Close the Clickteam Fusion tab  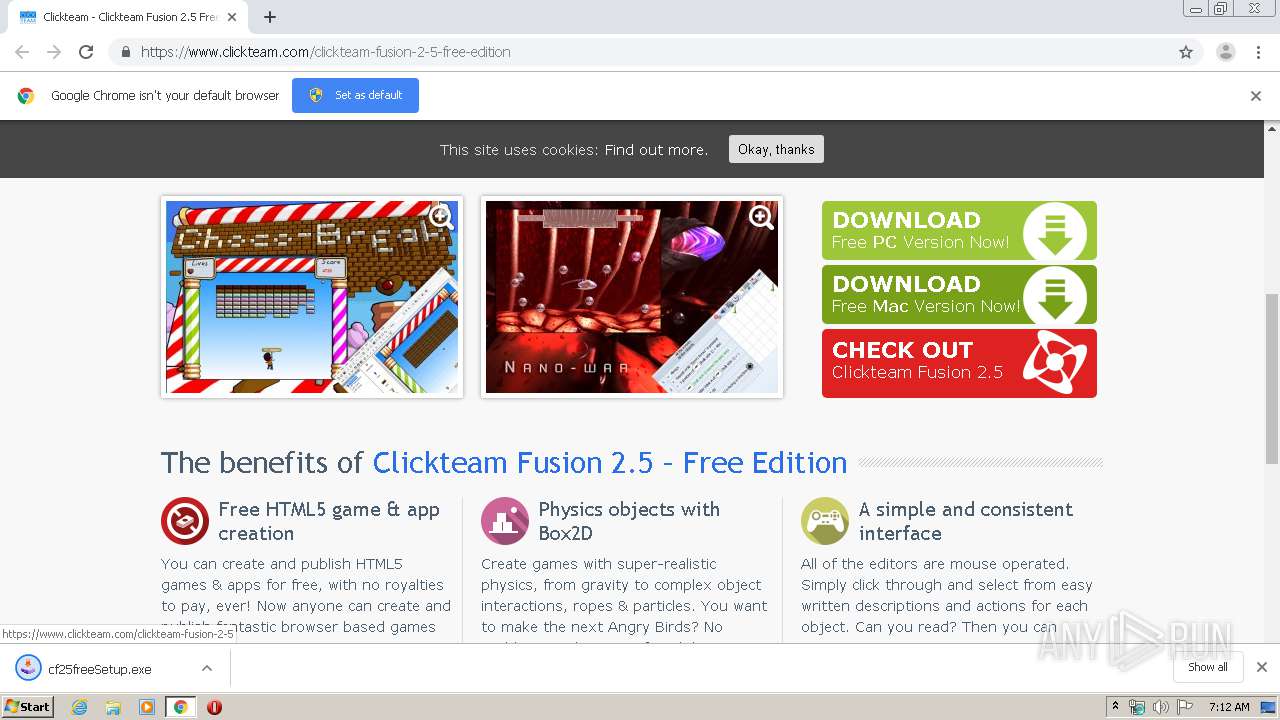(232, 17)
